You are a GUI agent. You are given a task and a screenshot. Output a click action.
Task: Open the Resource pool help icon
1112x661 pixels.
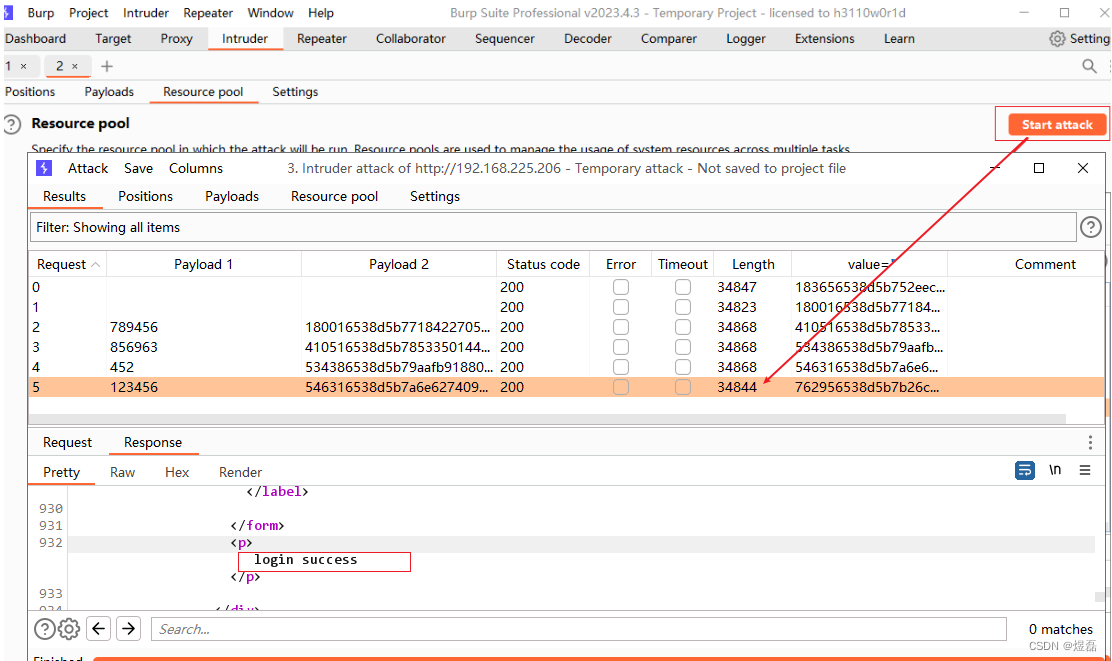pyautogui.click(x=12, y=125)
